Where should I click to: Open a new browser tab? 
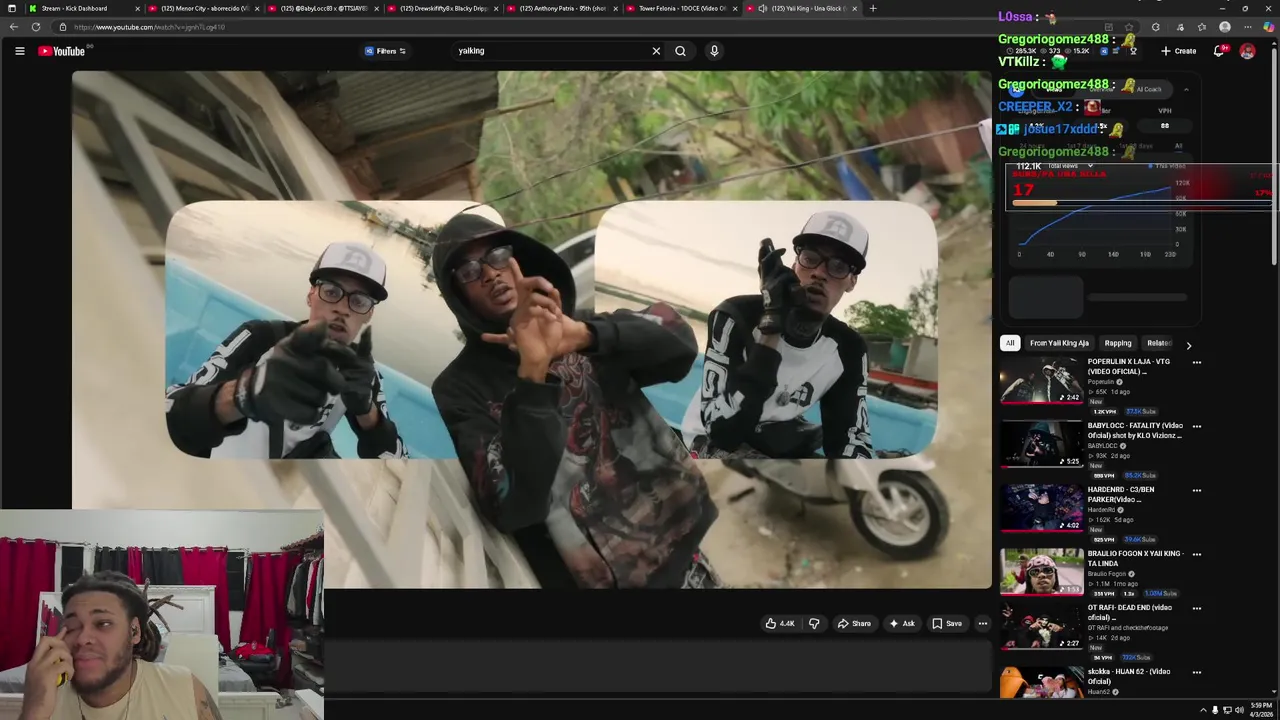click(x=873, y=8)
